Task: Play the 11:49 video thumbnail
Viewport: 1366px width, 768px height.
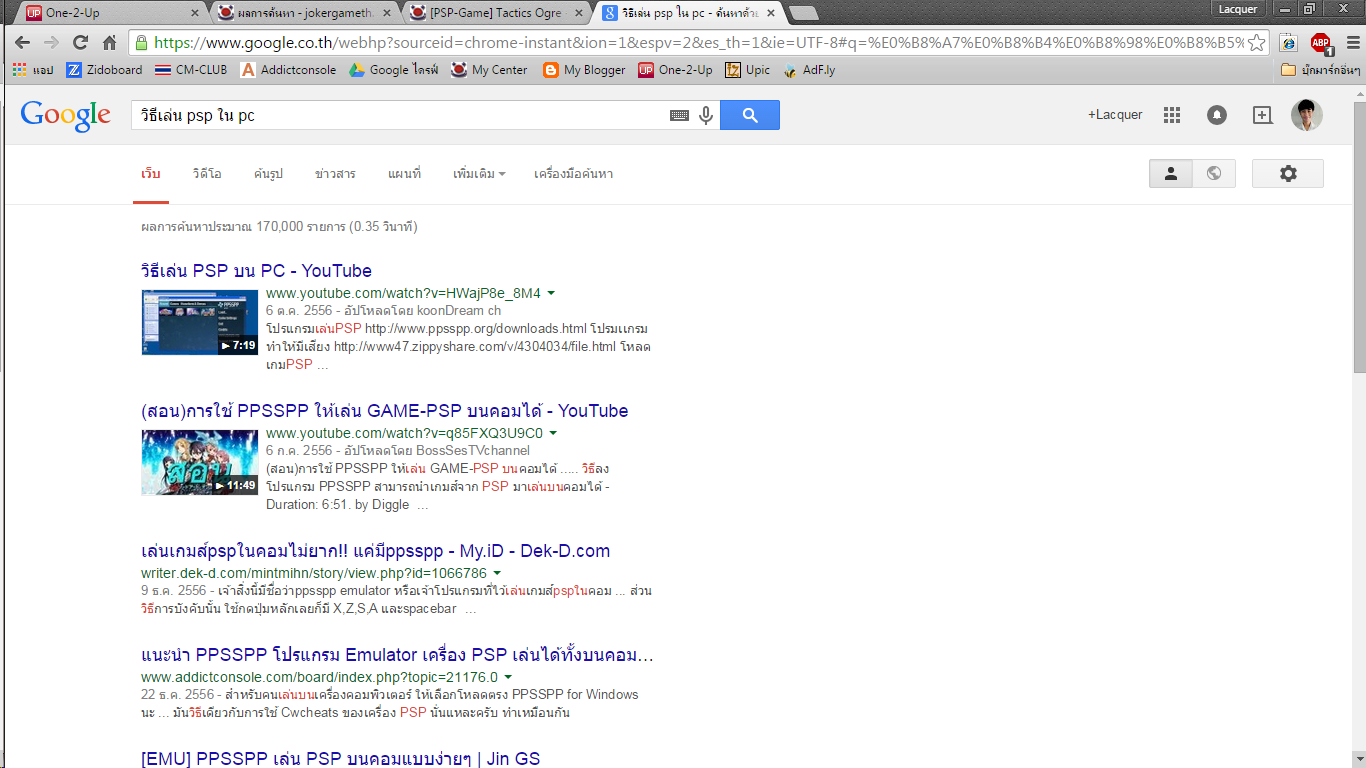Action: [200, 462]
